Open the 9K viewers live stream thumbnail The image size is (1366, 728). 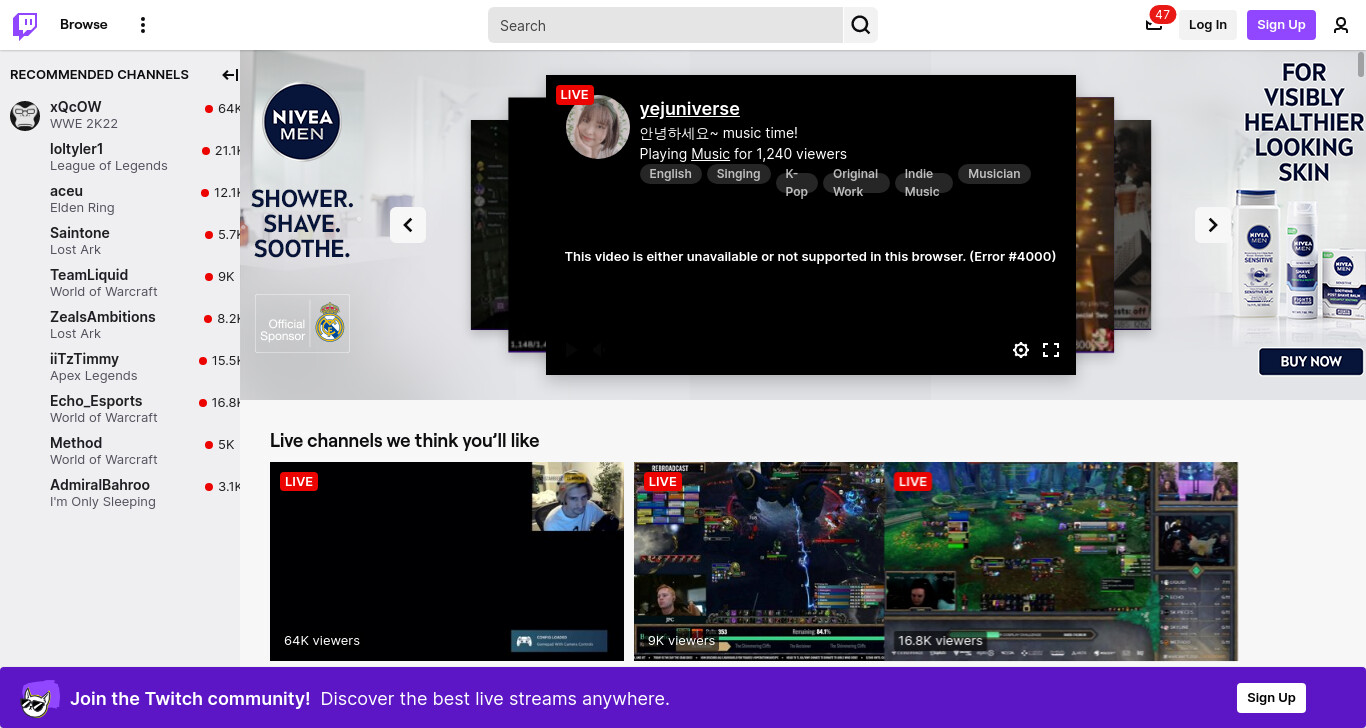pos(759,561)
